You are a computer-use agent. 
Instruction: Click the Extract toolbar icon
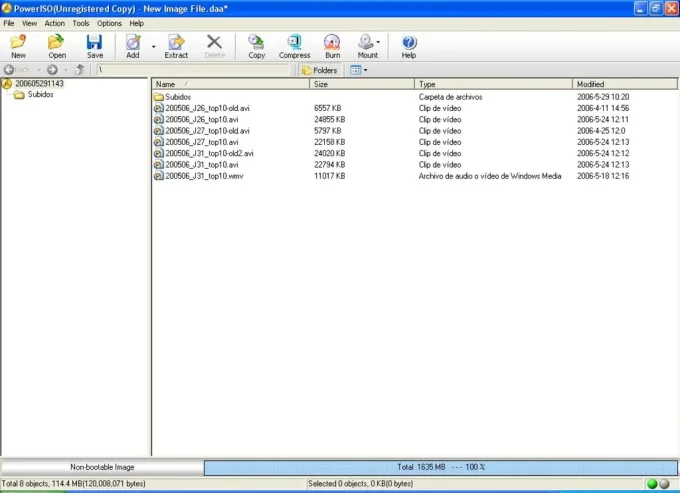click(x=176, y=46)
